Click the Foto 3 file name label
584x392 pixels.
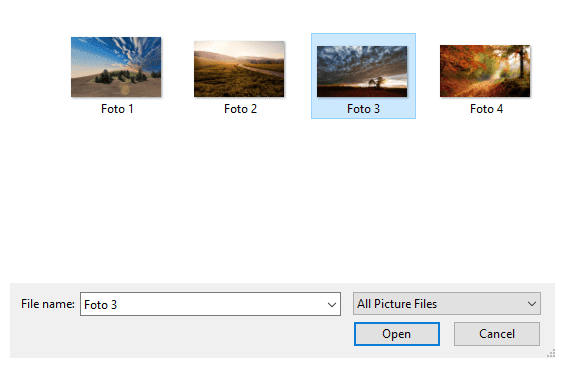[x=363, y=109]
